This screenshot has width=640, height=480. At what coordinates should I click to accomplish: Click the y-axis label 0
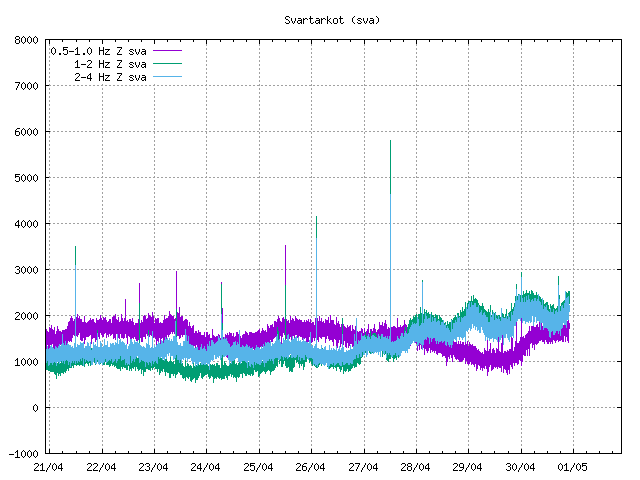click(x=36, y=408)
